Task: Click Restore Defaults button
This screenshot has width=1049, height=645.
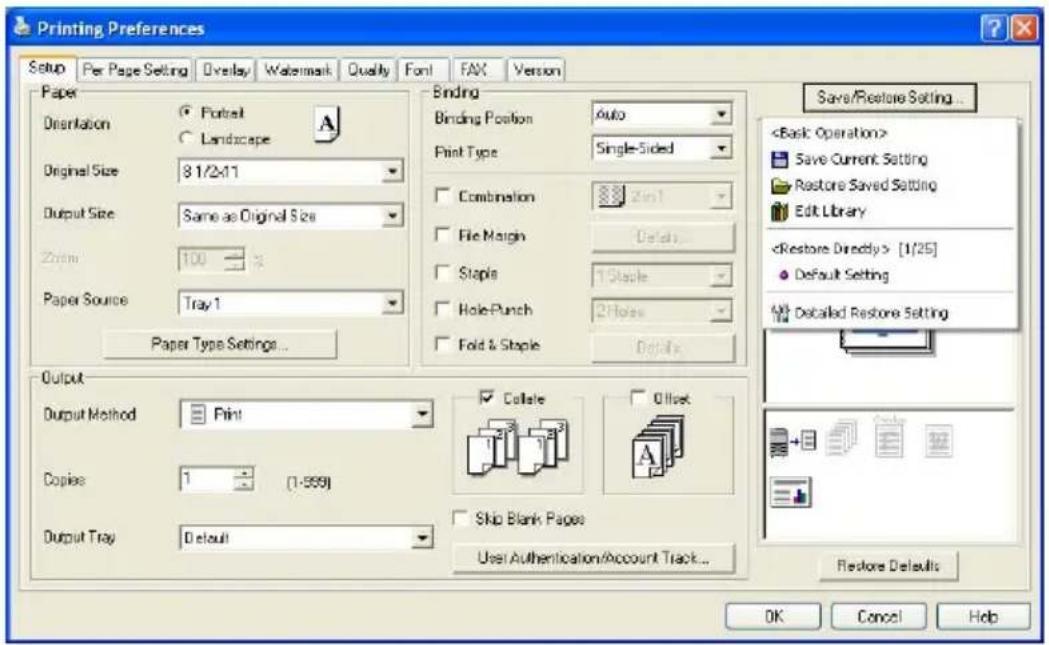Action: click(888, 566)
